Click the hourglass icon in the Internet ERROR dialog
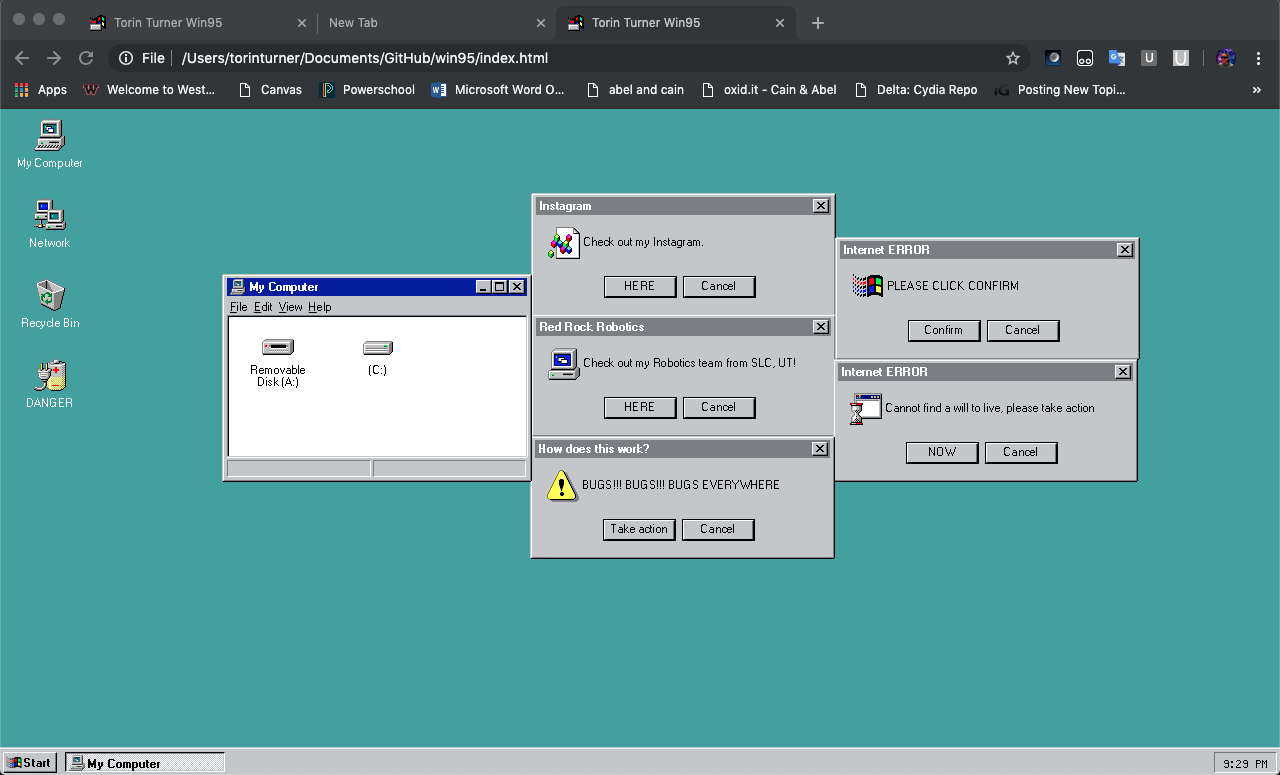Screen dimensions: 1280x775 coord(864,407)
